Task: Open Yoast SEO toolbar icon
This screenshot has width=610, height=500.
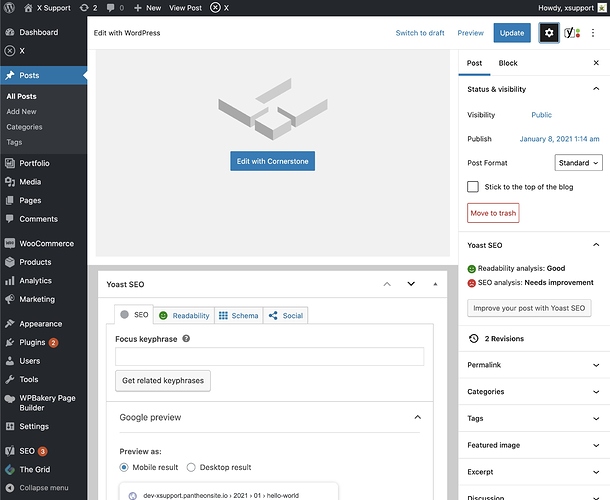Action: (x=572, y=33)
